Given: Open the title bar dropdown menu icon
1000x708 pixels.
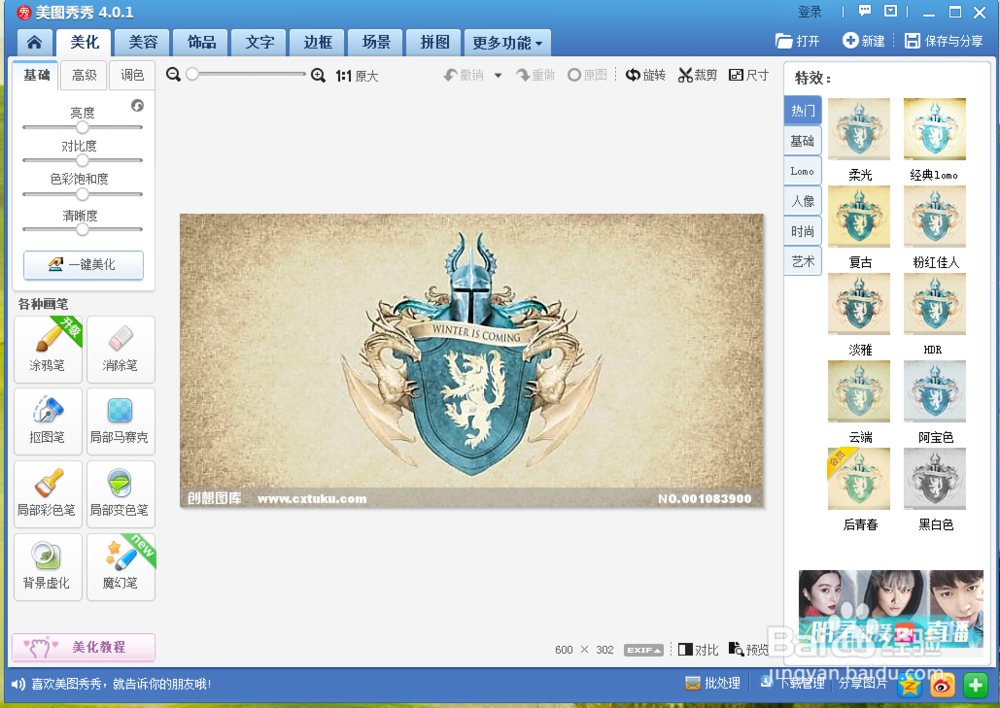Looking at the screenshot, I should point(890,11).
